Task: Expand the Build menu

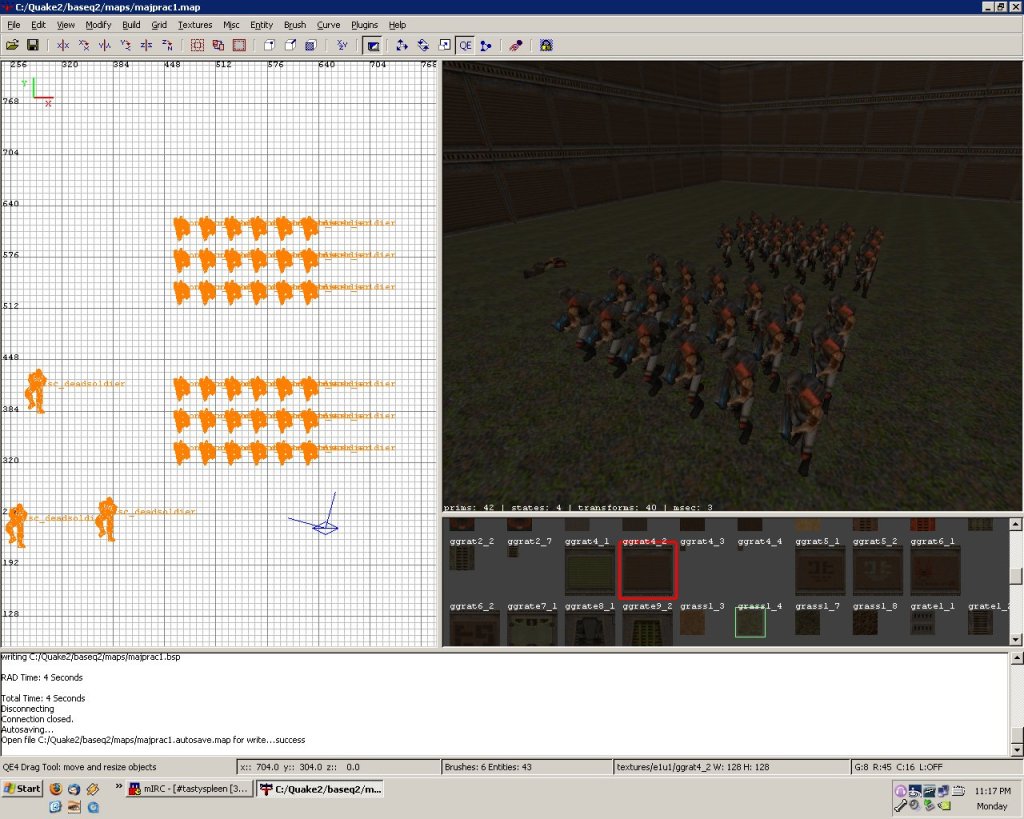Action: (x=131, y=24)
